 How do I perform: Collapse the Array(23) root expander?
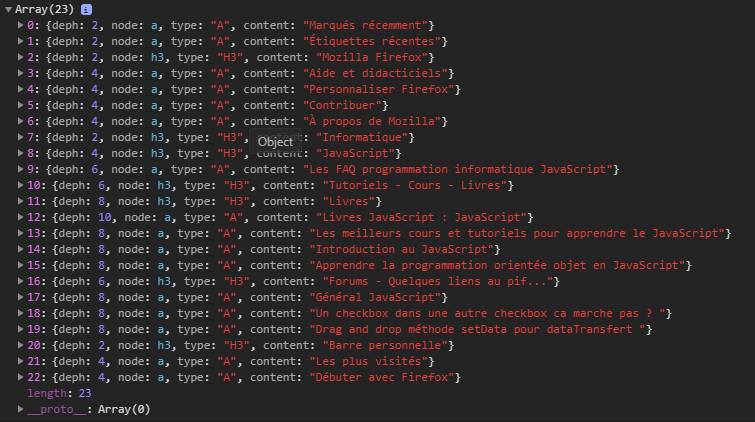(8, 9)
